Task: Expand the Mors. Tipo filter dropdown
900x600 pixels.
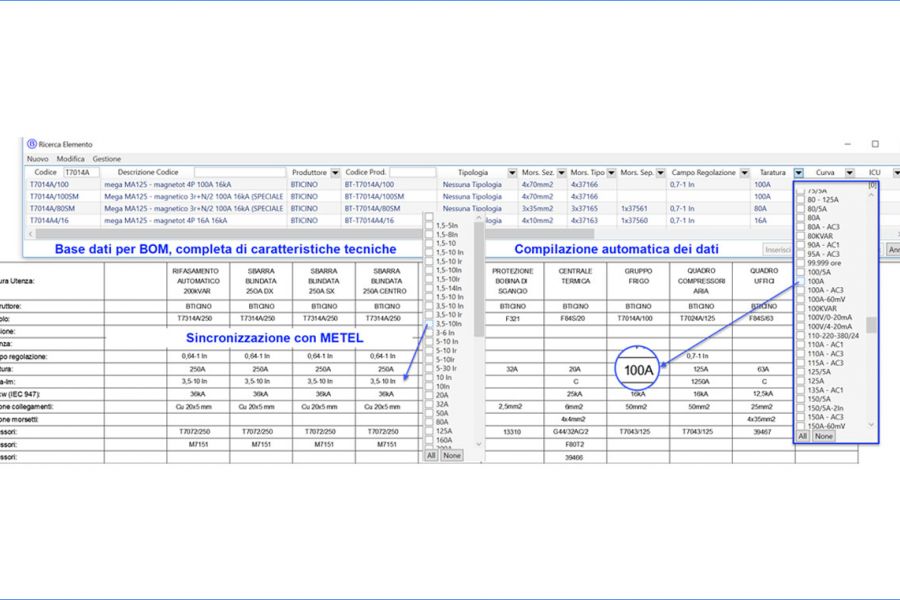Action: [611, 173]
